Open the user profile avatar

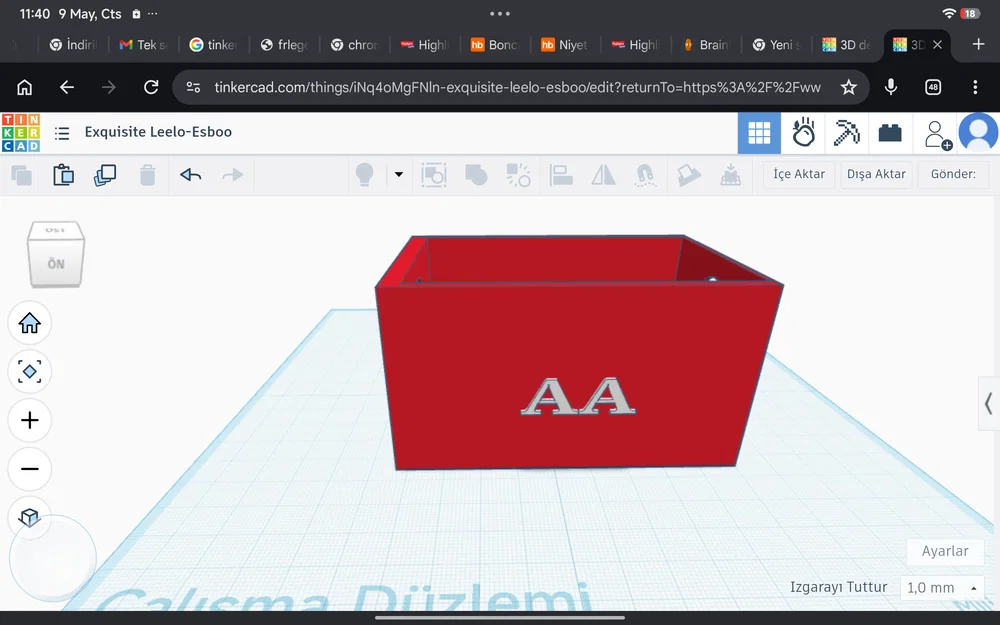[x=978, y=133]
